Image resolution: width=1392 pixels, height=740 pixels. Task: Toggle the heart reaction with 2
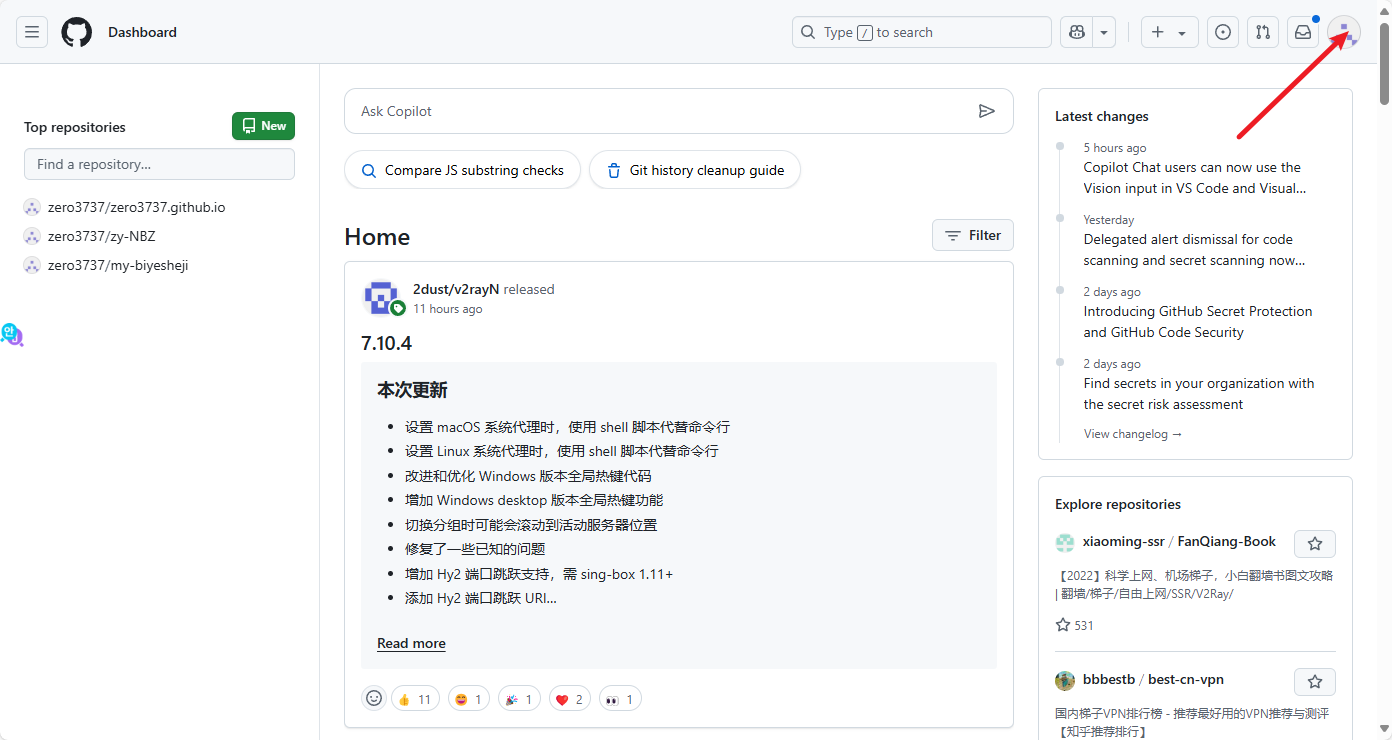(x=570, y=699)
